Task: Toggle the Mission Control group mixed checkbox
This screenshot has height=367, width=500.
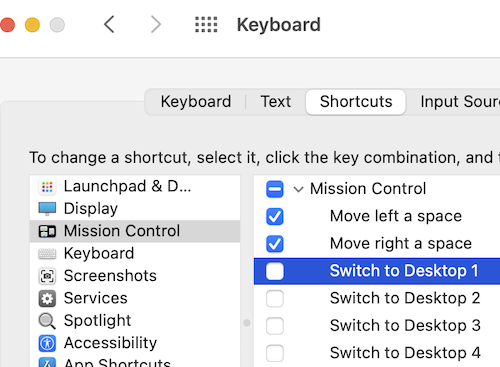Action: click(x=275, y=189)
